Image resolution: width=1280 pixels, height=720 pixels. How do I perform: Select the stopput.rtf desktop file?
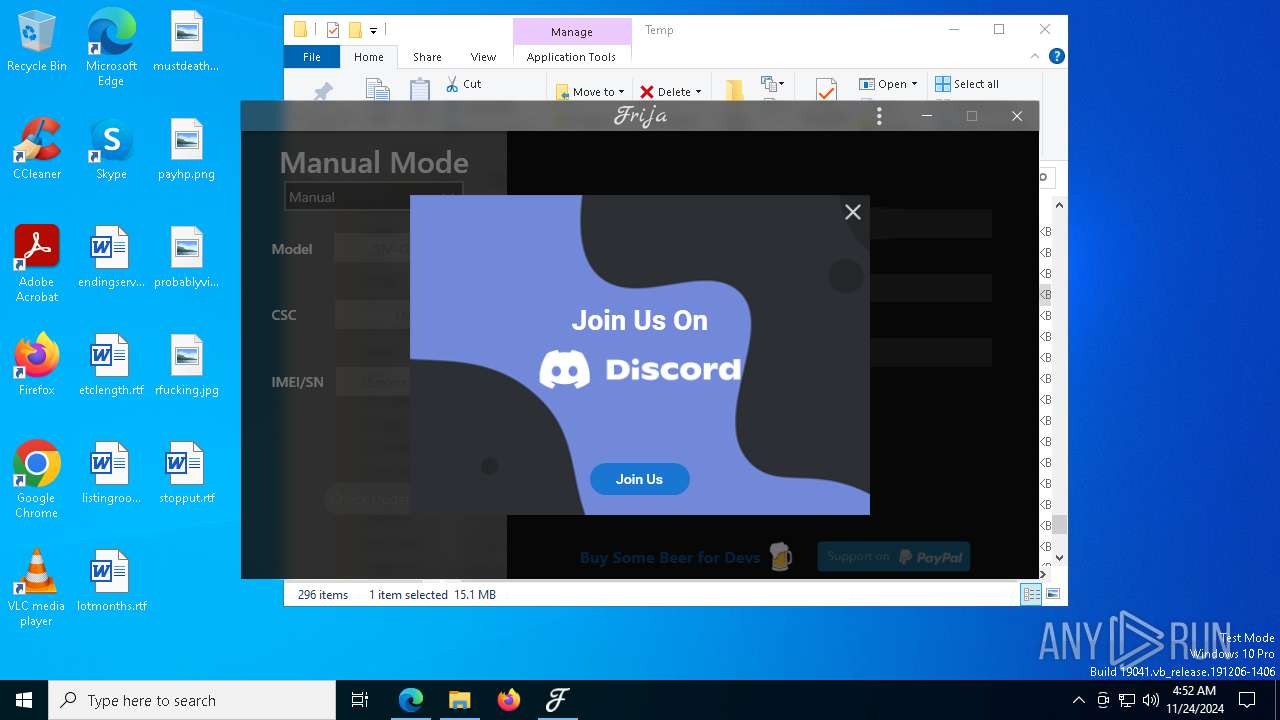coord(186,474)
